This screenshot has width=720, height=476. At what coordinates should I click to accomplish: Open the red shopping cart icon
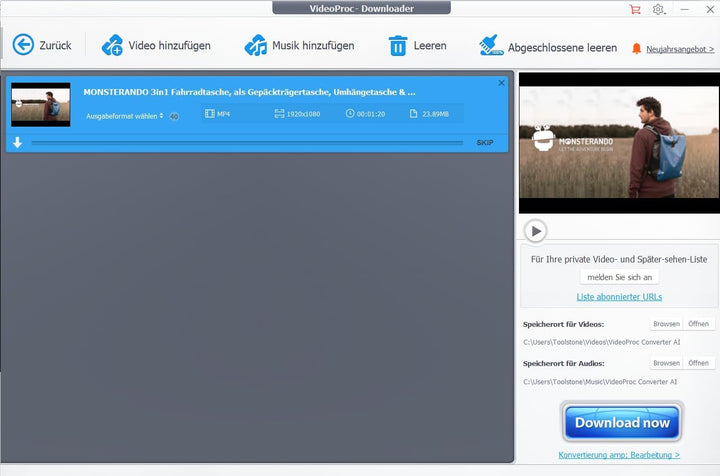pos(635,9)
